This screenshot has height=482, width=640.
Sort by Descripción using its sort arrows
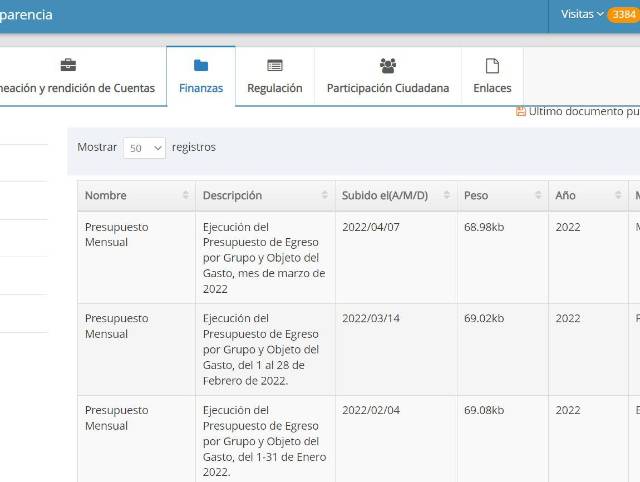(324, 195)
